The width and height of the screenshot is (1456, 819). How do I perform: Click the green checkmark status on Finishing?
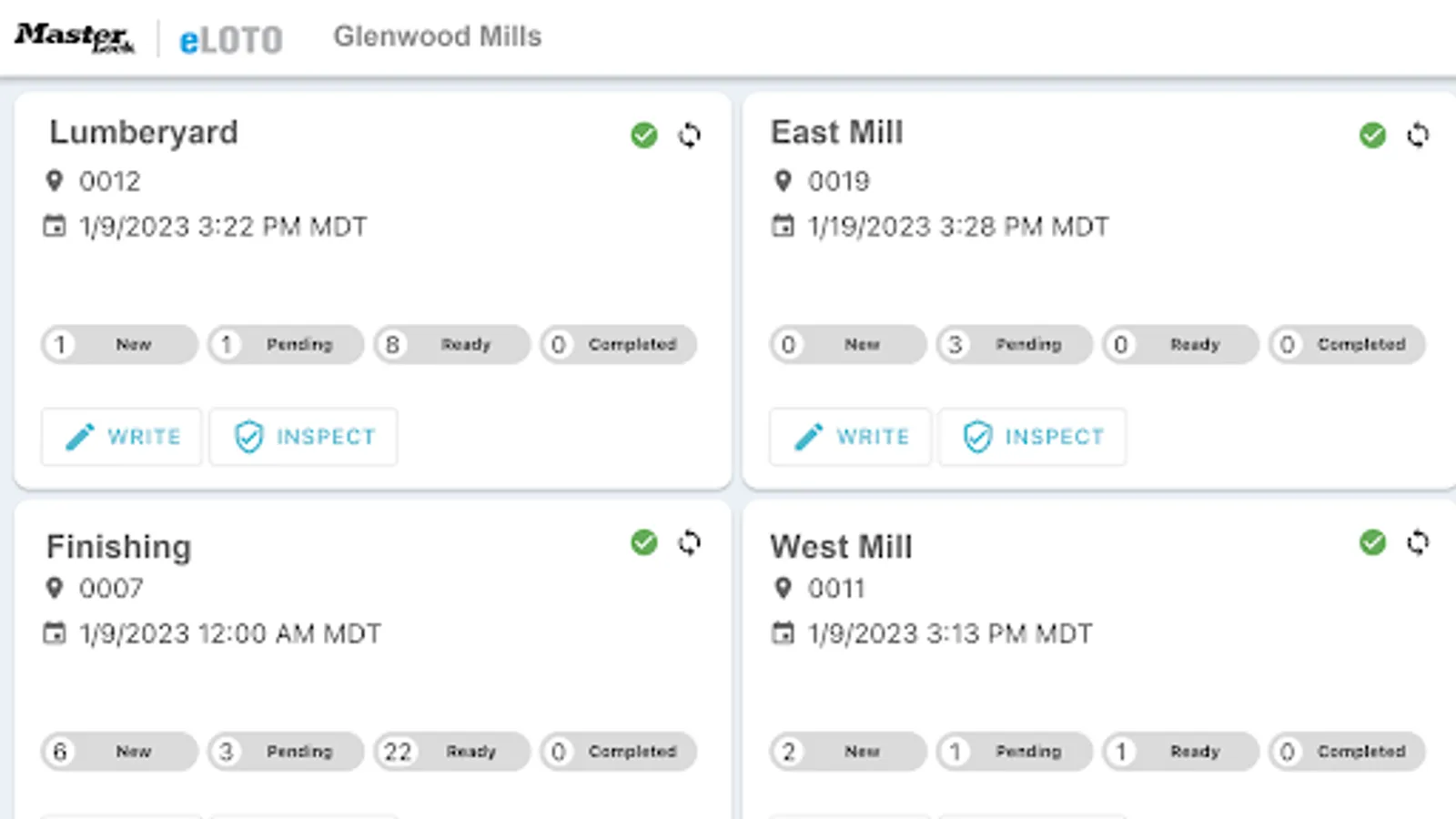pos(643,543)
